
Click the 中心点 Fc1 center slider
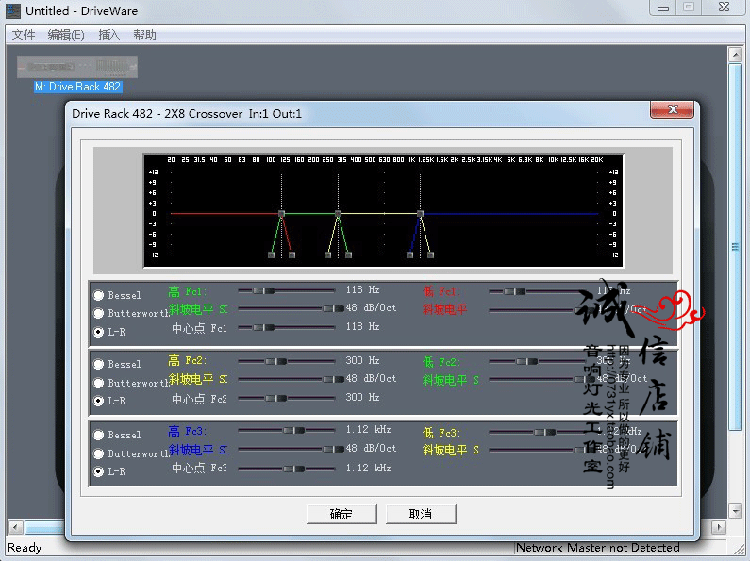coord(264,328)
